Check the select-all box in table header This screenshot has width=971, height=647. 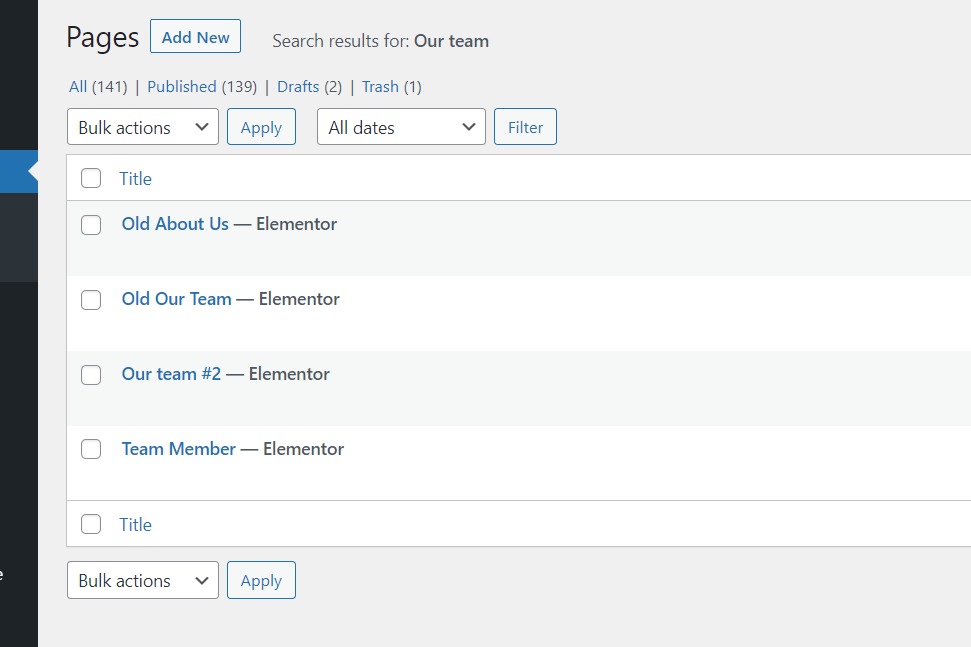91,178
